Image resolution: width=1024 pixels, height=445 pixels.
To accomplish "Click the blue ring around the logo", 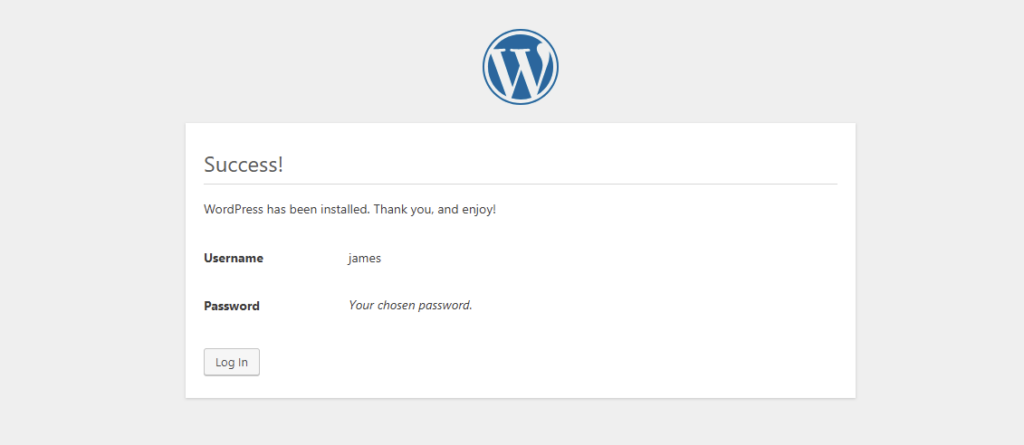I will (x=520, y=30).
